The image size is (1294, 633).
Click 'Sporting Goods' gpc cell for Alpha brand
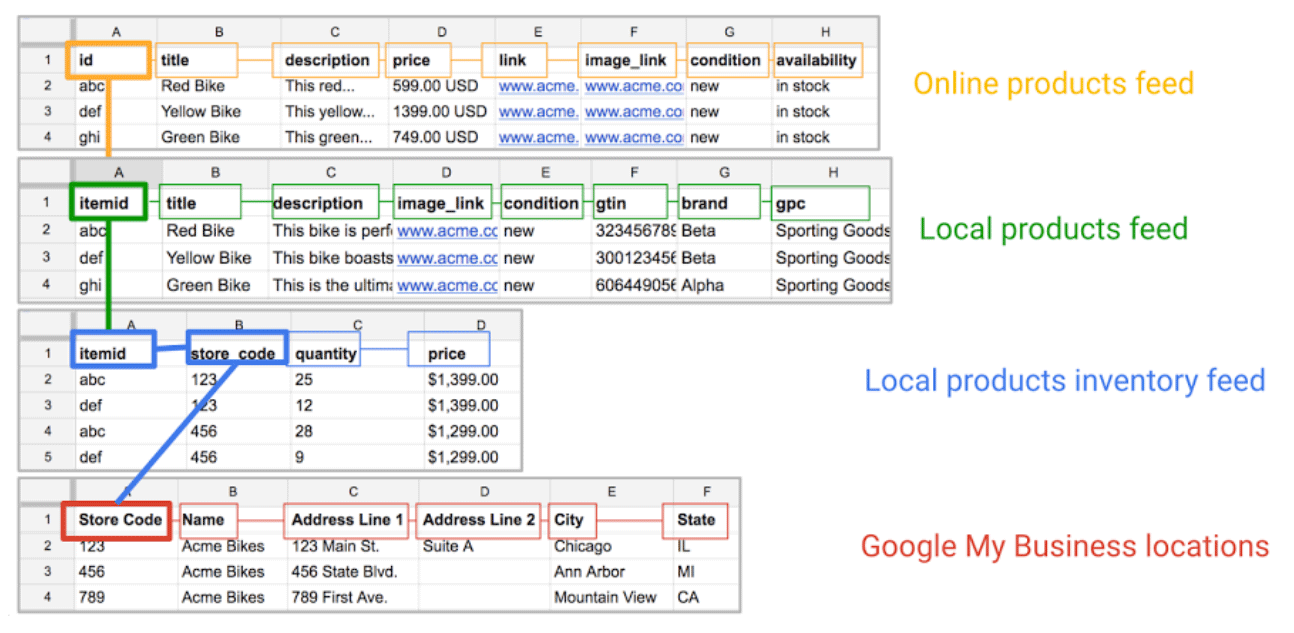[x=832, y=285]
